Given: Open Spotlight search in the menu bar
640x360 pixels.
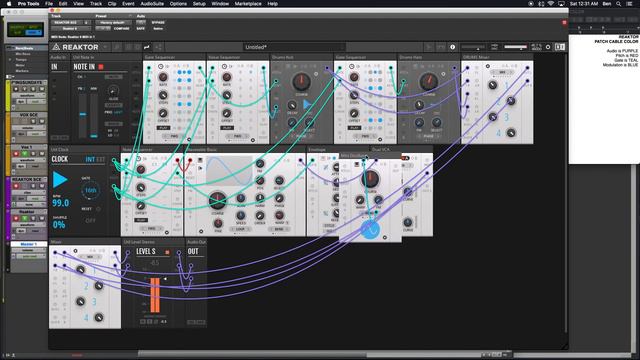Looking at the screenshot, I should [619, 4].
